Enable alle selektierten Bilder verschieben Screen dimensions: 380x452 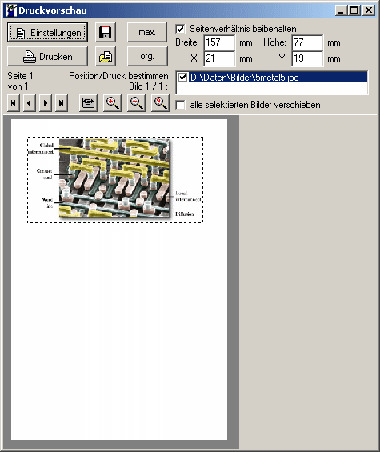coord(180,105)
